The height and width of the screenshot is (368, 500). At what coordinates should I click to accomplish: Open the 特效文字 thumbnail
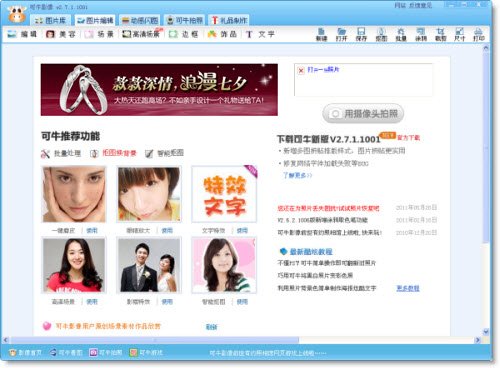(224, 194)
